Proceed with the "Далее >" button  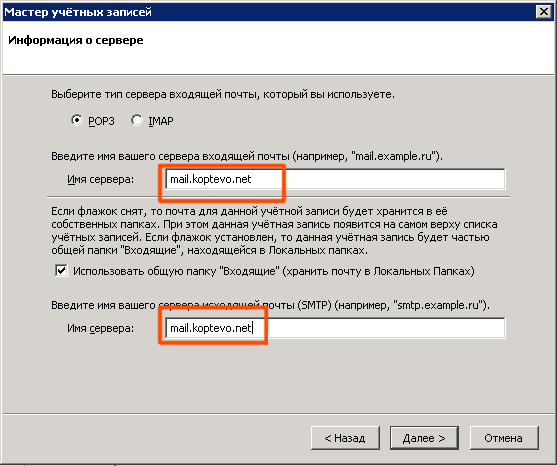pyautogui.click(x=424, y=438)
